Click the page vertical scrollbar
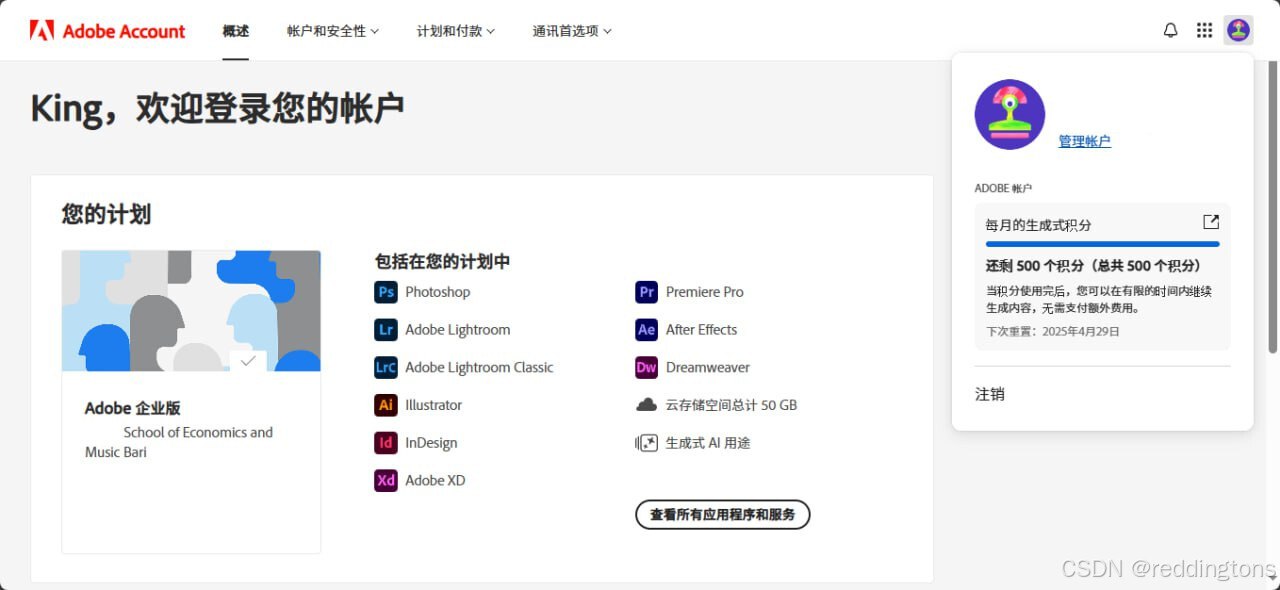 (x=1273, y=205)
